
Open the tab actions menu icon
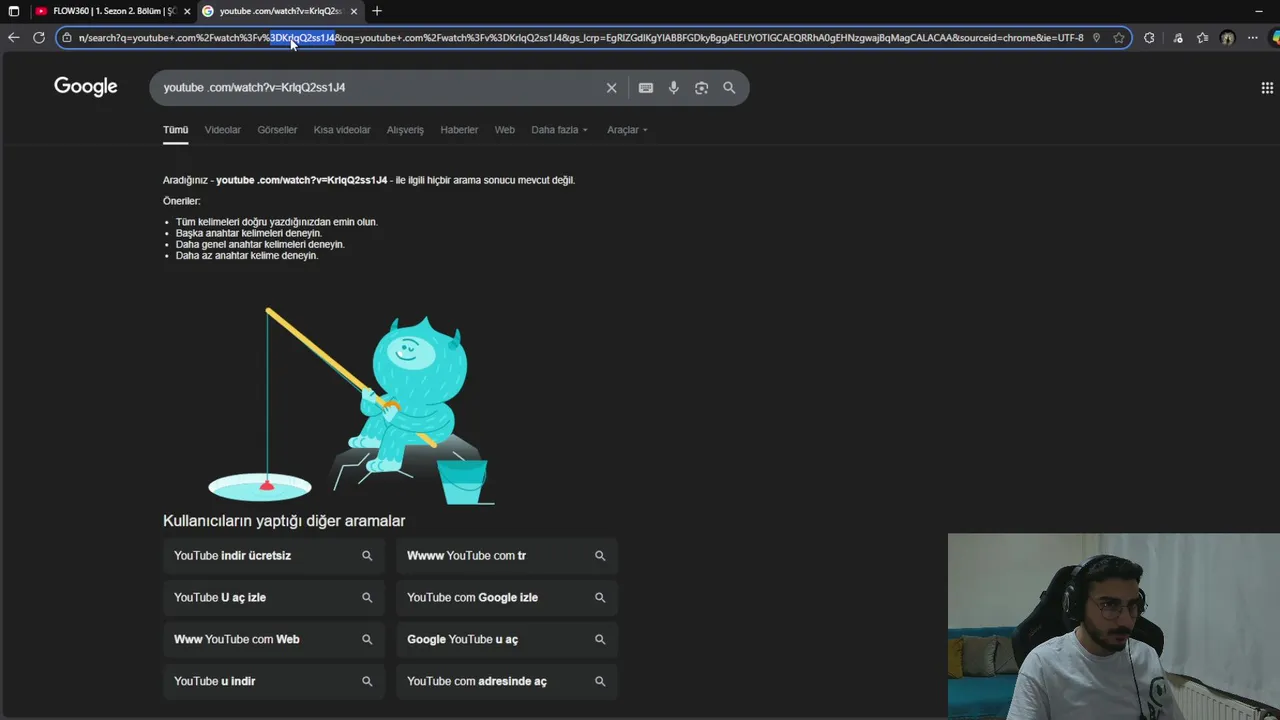click(x=14, y=11)
